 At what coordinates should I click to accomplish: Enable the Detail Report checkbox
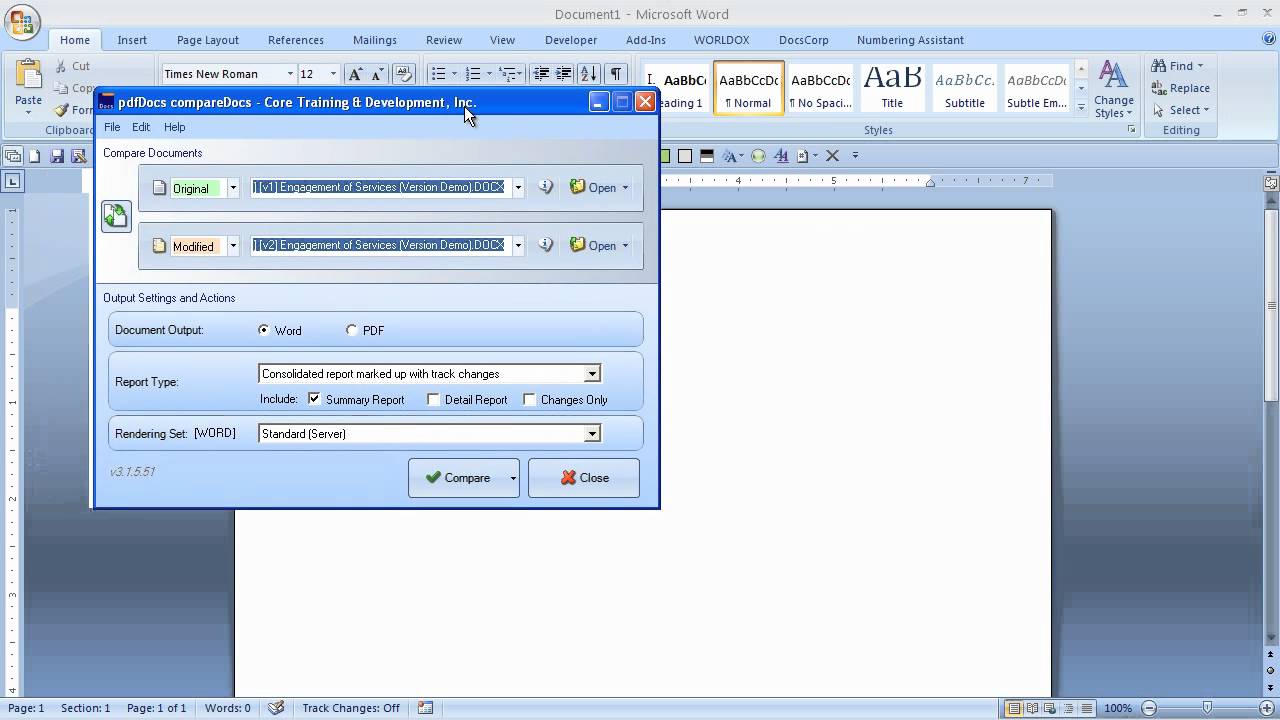click(x=433, y=399)
